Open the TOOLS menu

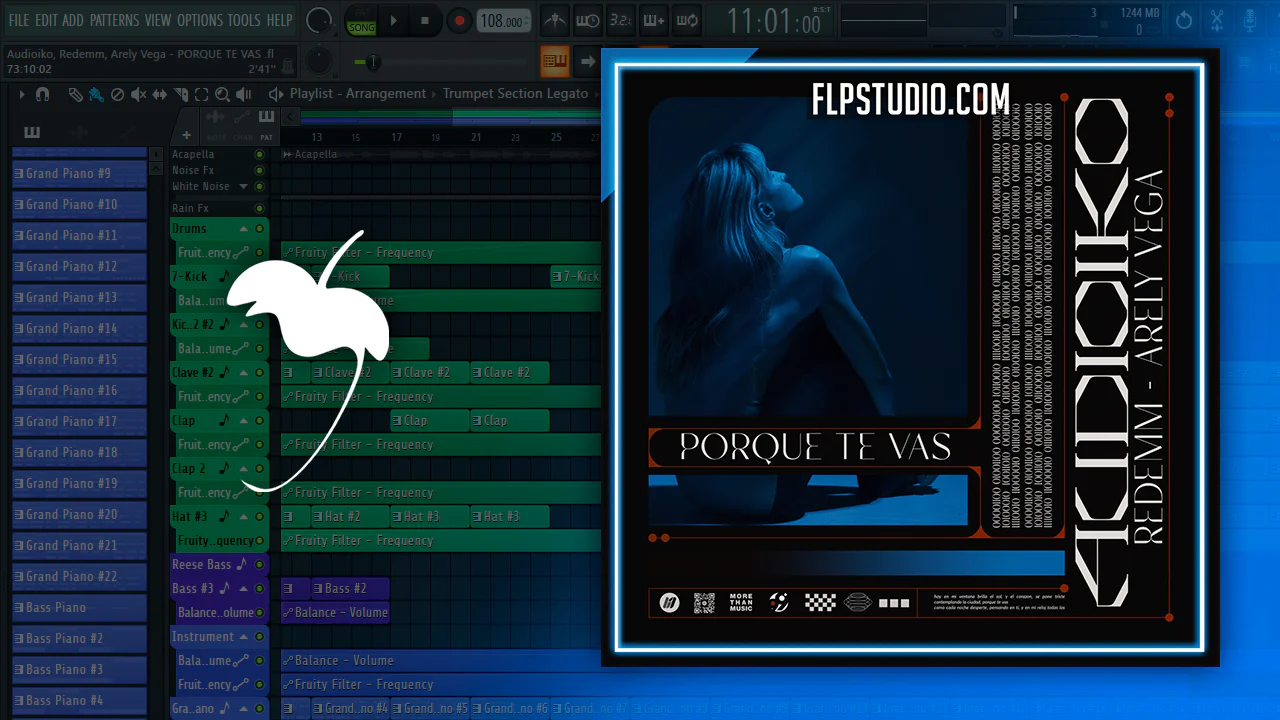[x=244, y=20]
